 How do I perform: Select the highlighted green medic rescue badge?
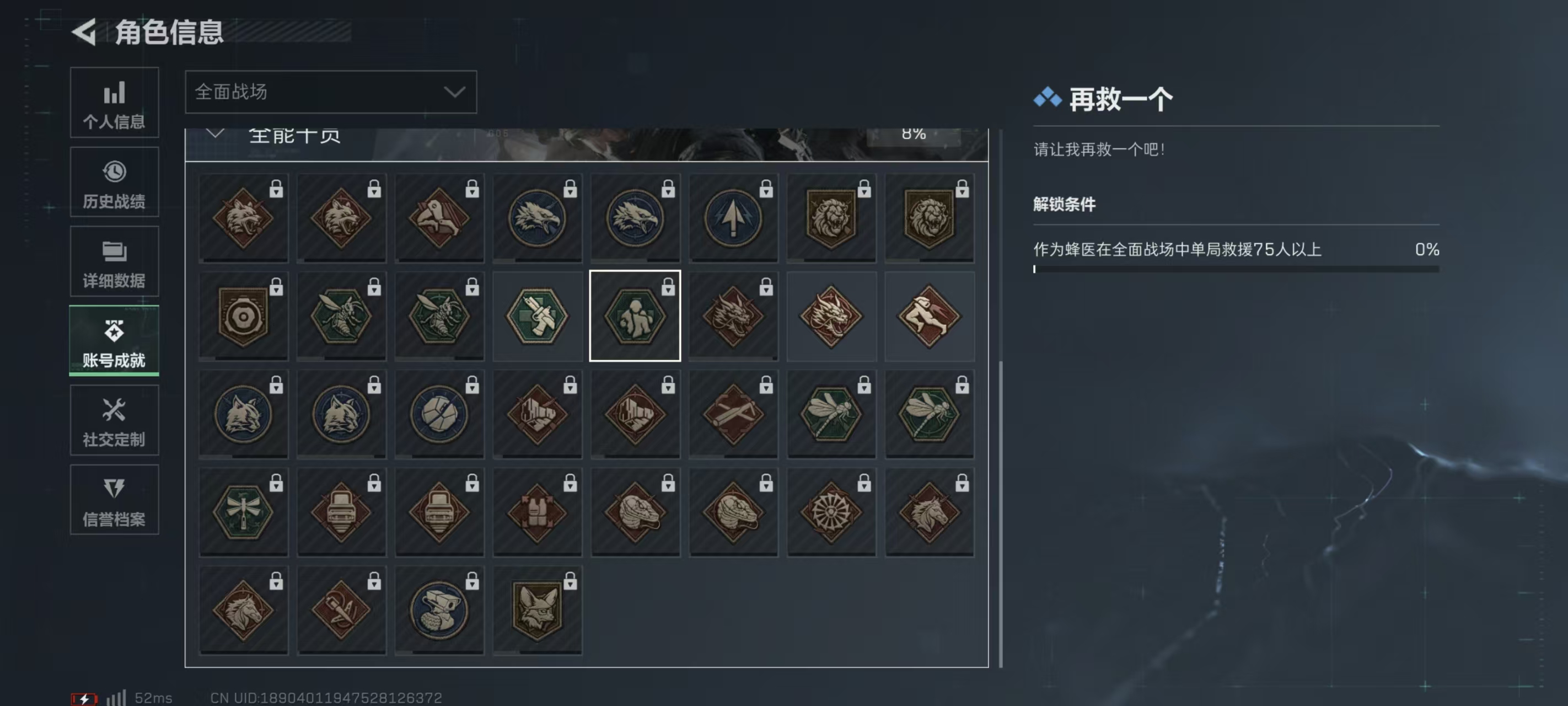(x=635, y=316)
